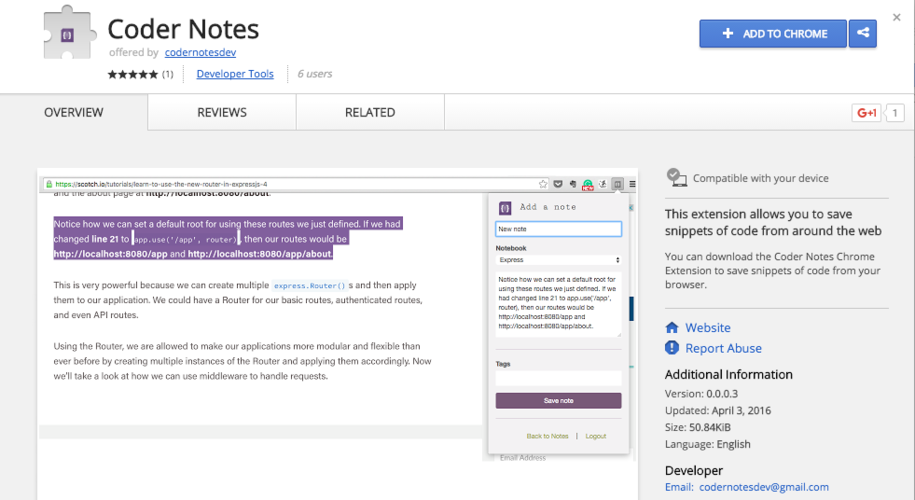Click the Coder Notes extension icon in screenshot toolbar
915x500 pixels.
pos(617,184)
